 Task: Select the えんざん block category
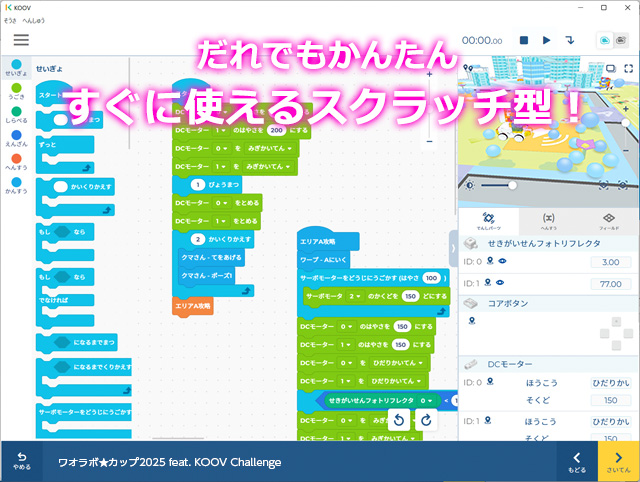point(16,138)
